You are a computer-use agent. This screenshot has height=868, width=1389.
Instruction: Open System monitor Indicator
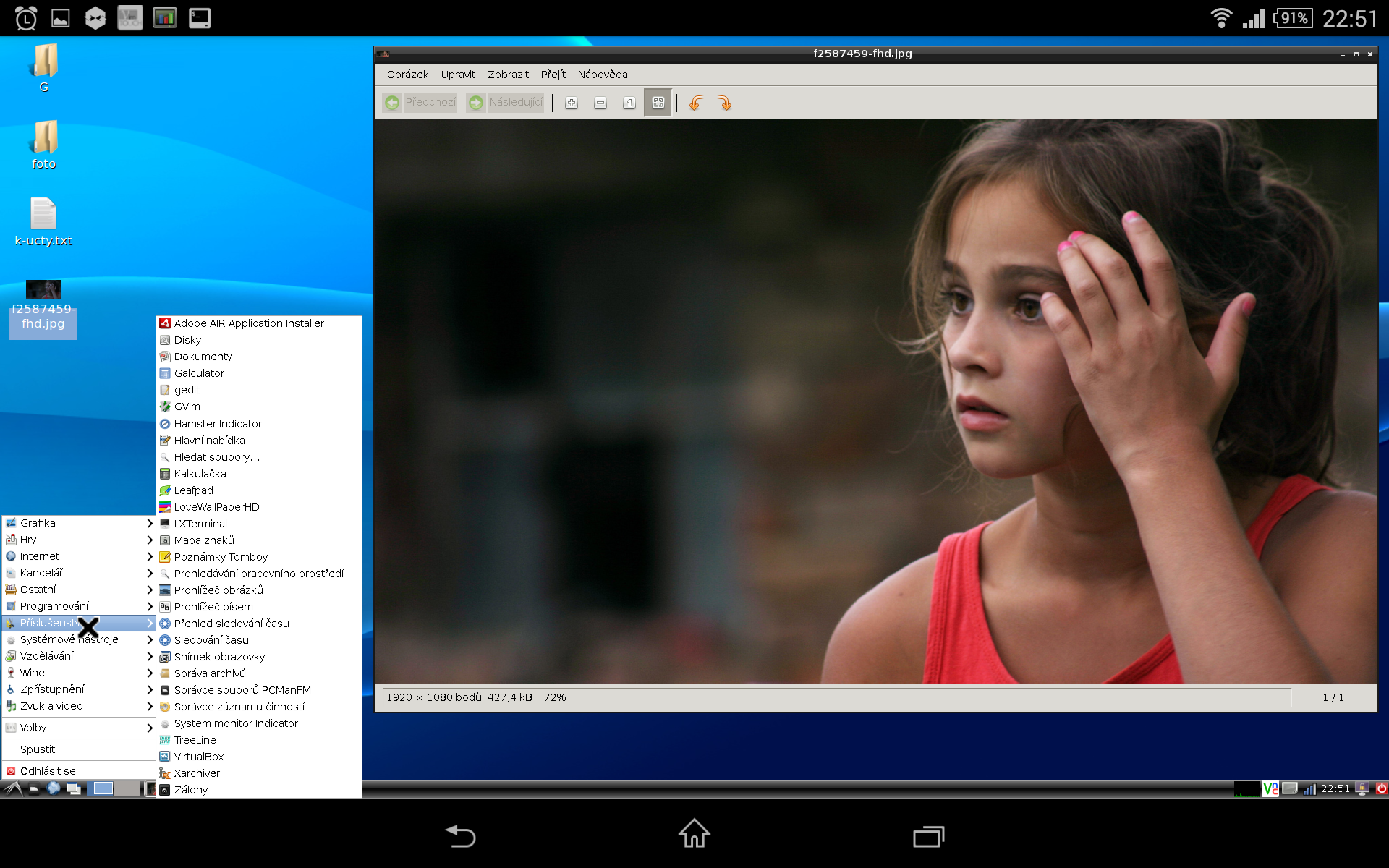click(259, 723)
